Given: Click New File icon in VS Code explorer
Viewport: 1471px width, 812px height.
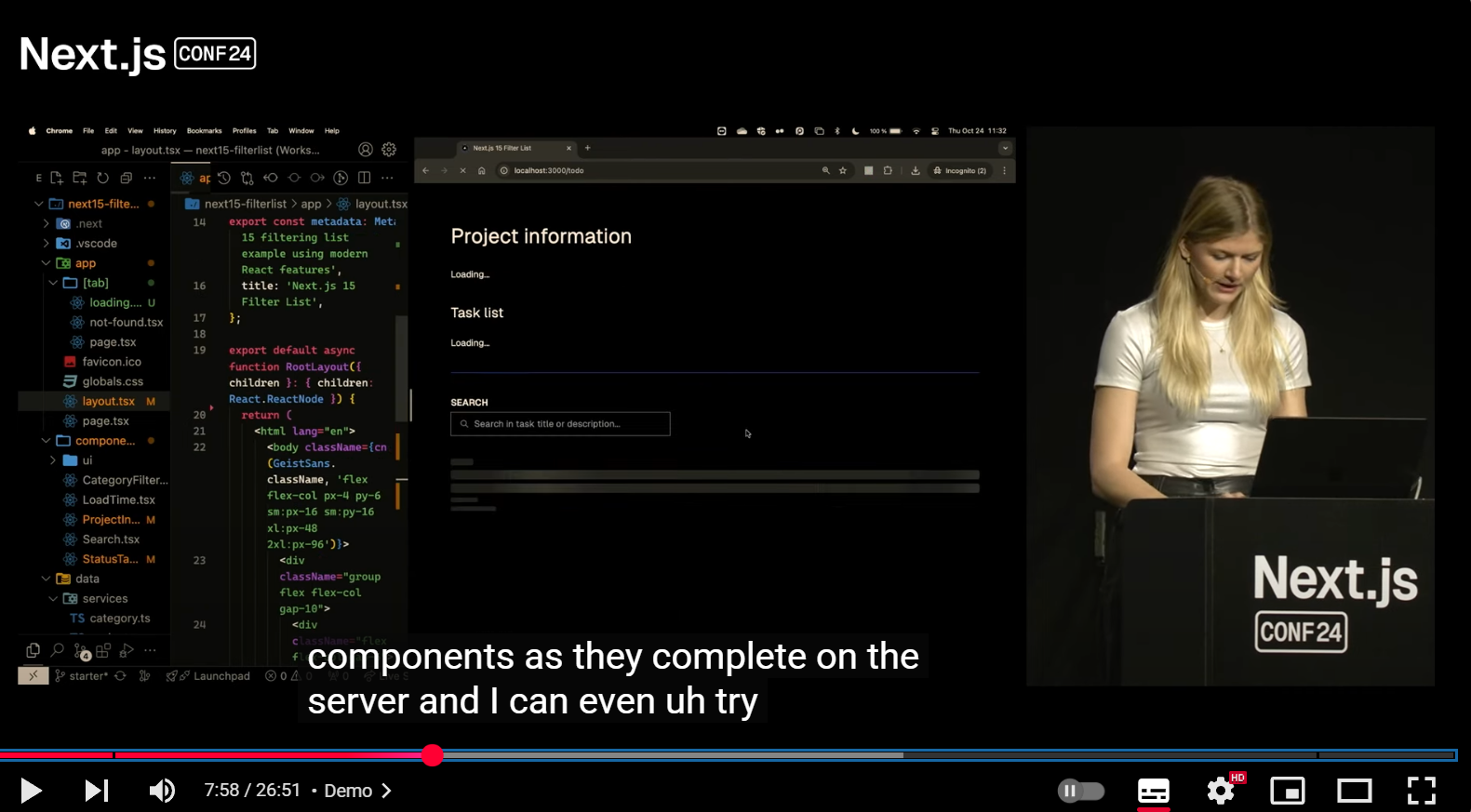Looking at the screenshot, I should click(x=57, y=178).
